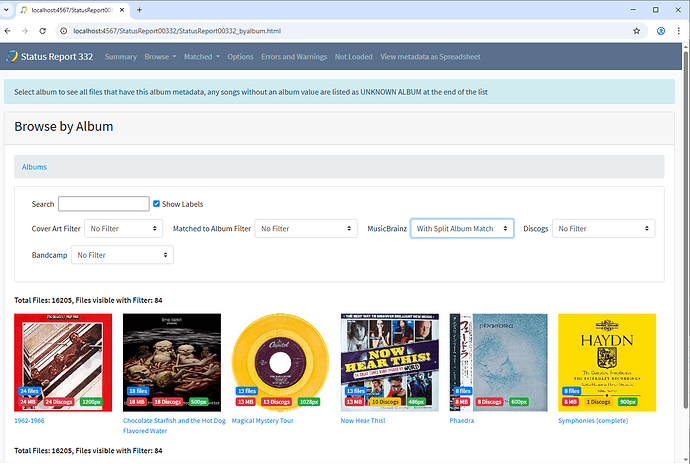Open the Bandcamp filter dropdown
This screenshot has height=464, width=690.
[122, 255]
